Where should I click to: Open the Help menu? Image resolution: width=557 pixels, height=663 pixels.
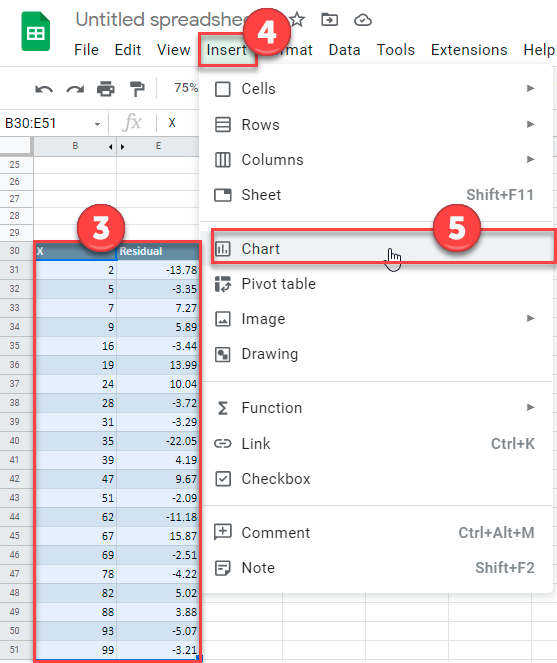(x=539, y=50)
